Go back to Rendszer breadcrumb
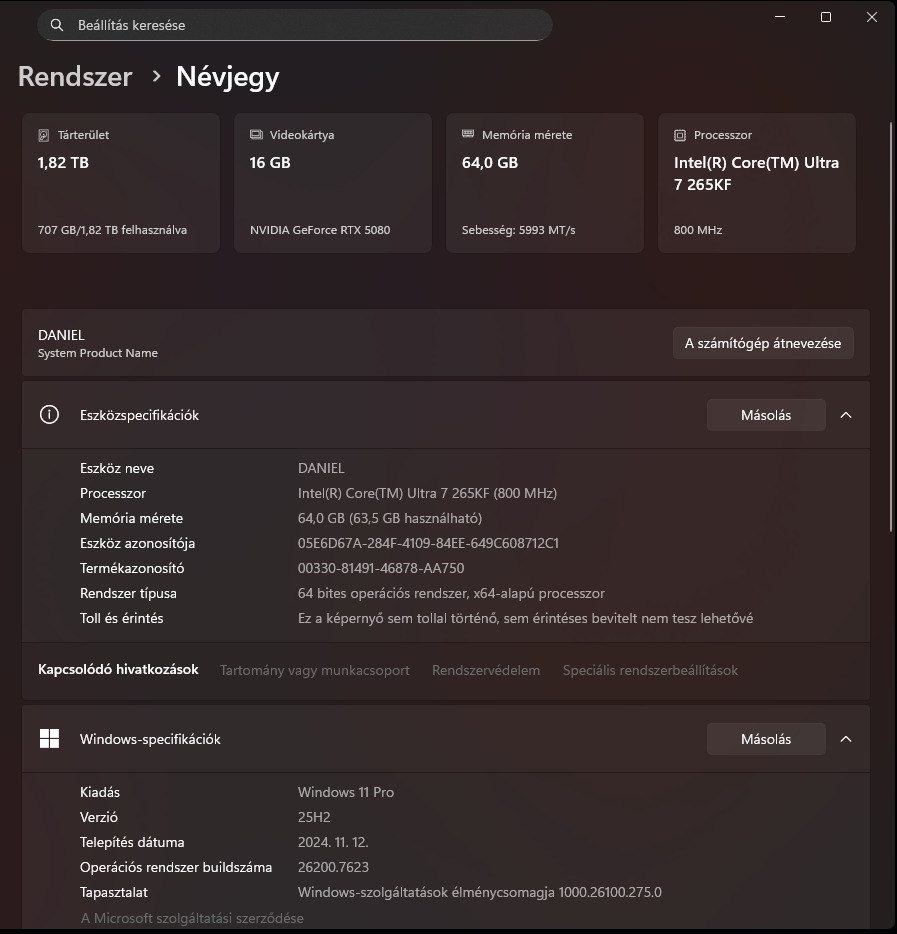This screenshot has height=934, width=897. [x=75, y=77]
